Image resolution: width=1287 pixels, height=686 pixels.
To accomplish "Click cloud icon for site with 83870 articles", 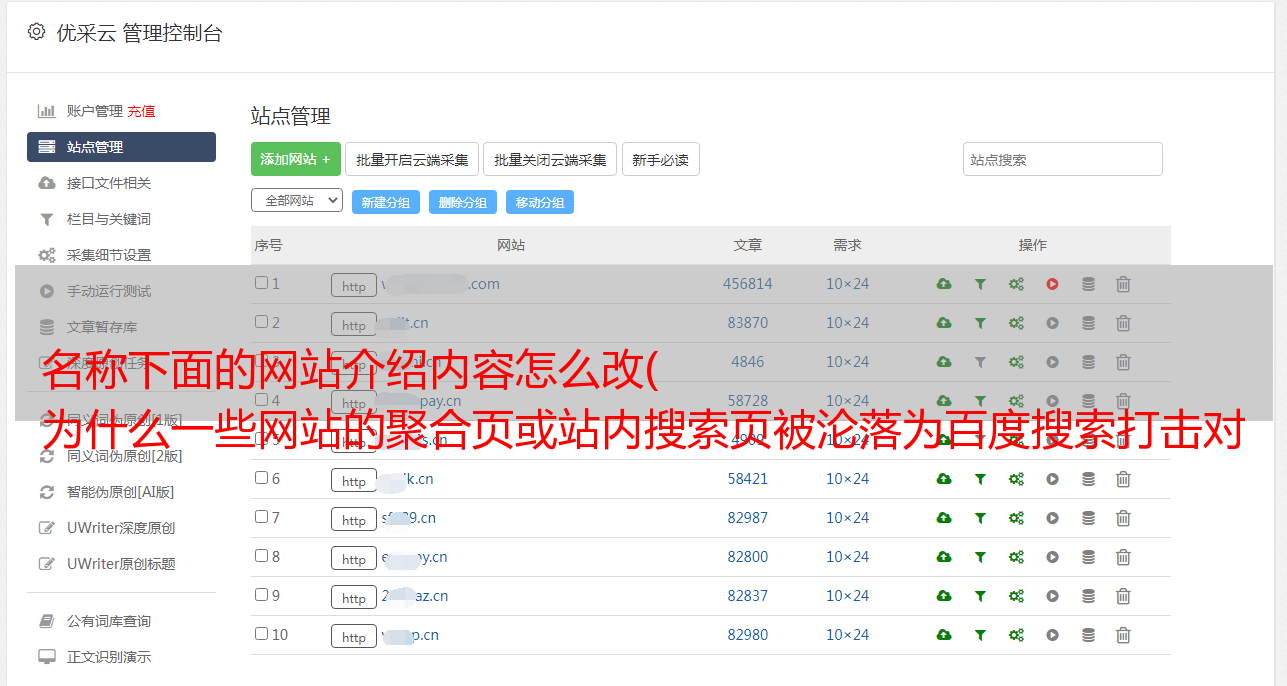I will pos(944,323).
